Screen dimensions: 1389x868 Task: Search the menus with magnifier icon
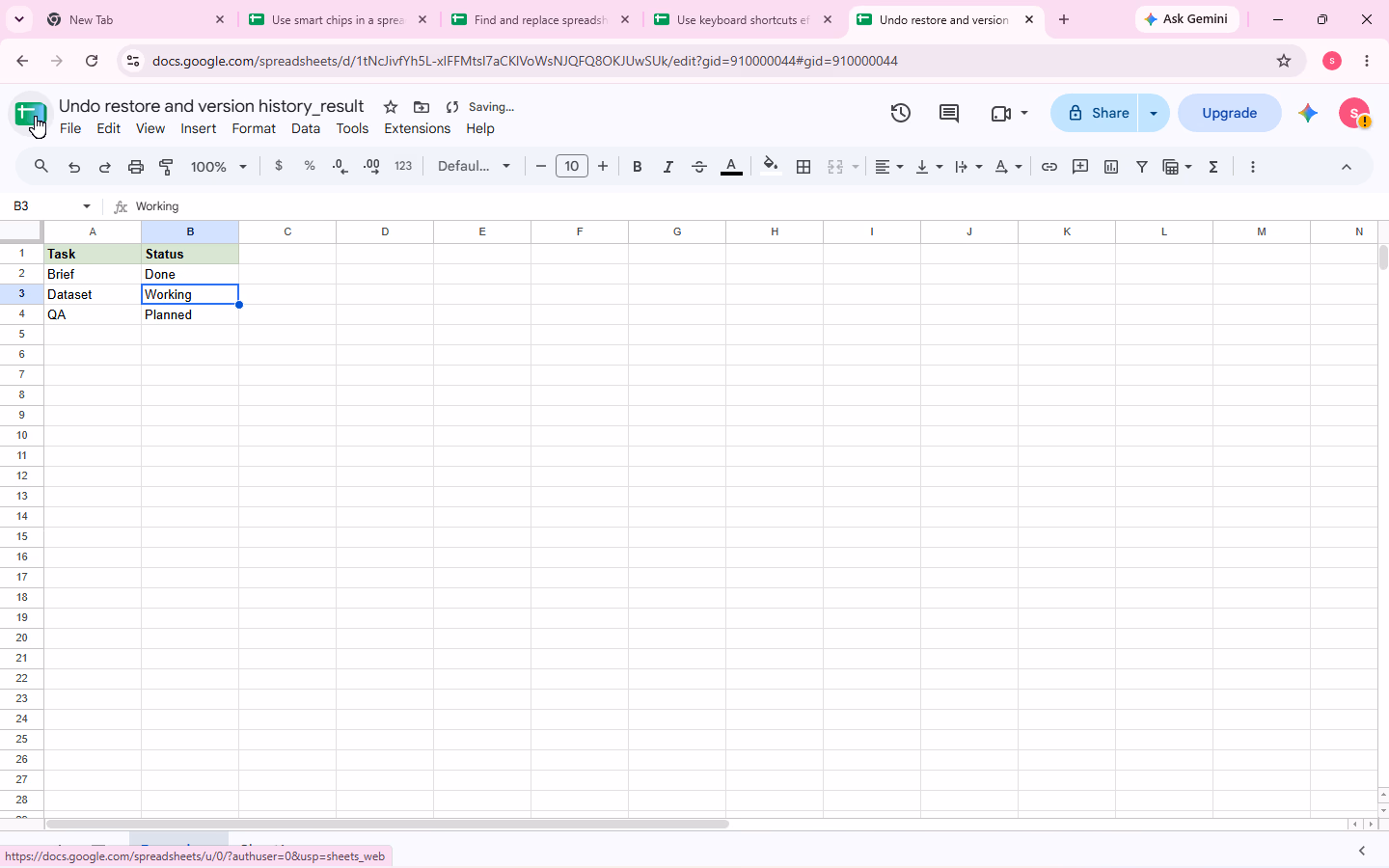point(41,167)
